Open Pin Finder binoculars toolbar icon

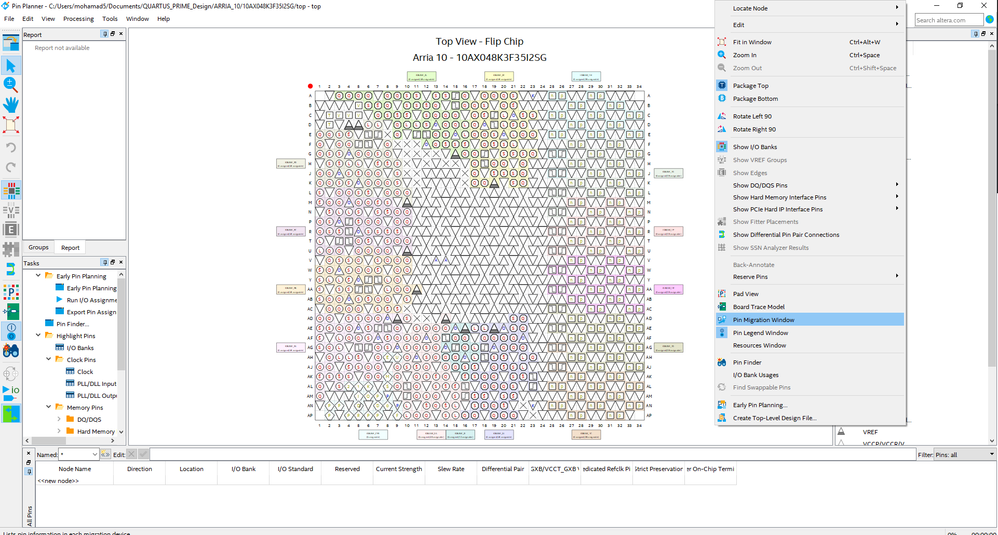(x=11, y=351)
